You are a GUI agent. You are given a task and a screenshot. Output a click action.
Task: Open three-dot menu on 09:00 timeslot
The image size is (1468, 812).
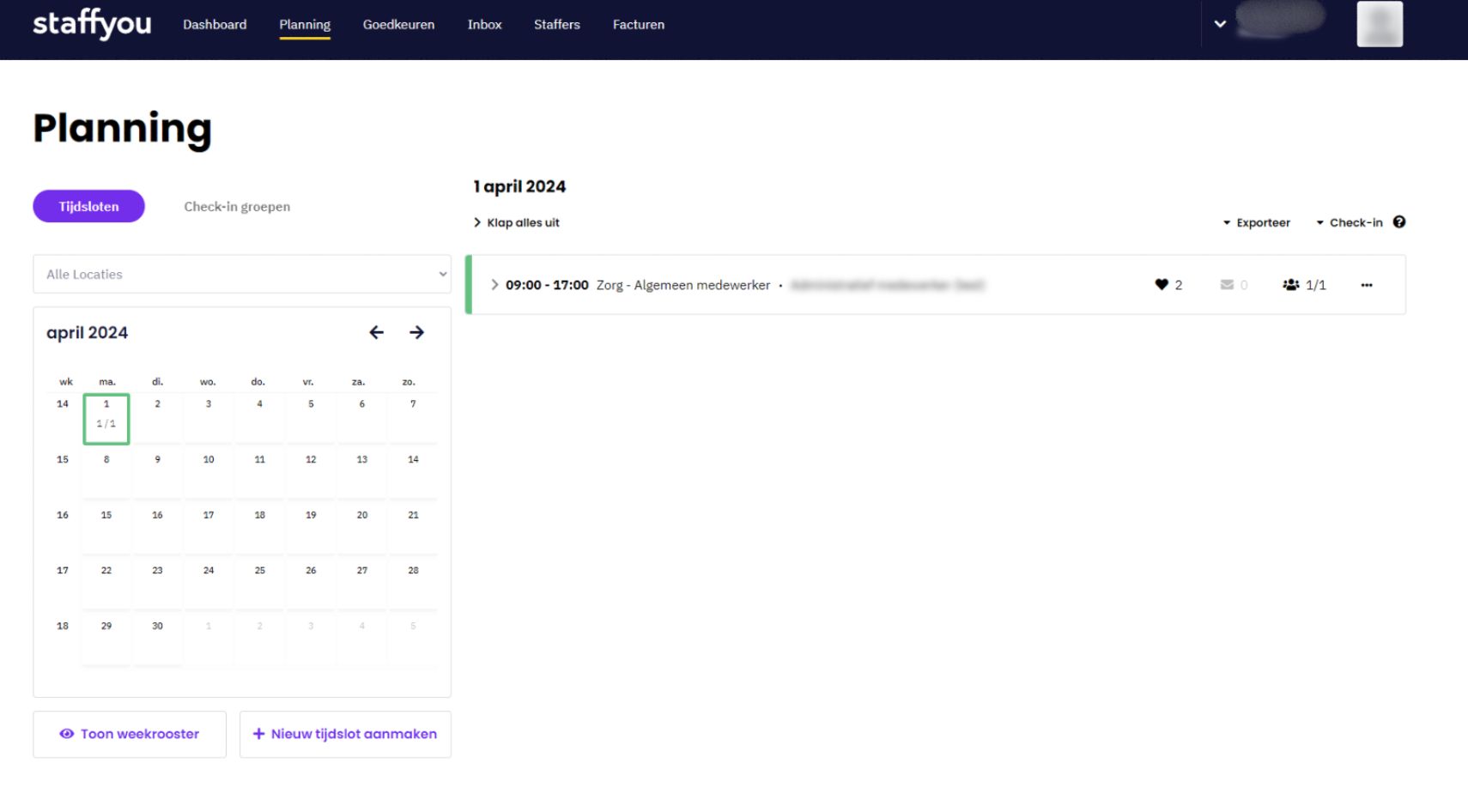(x=1367, y=285)
